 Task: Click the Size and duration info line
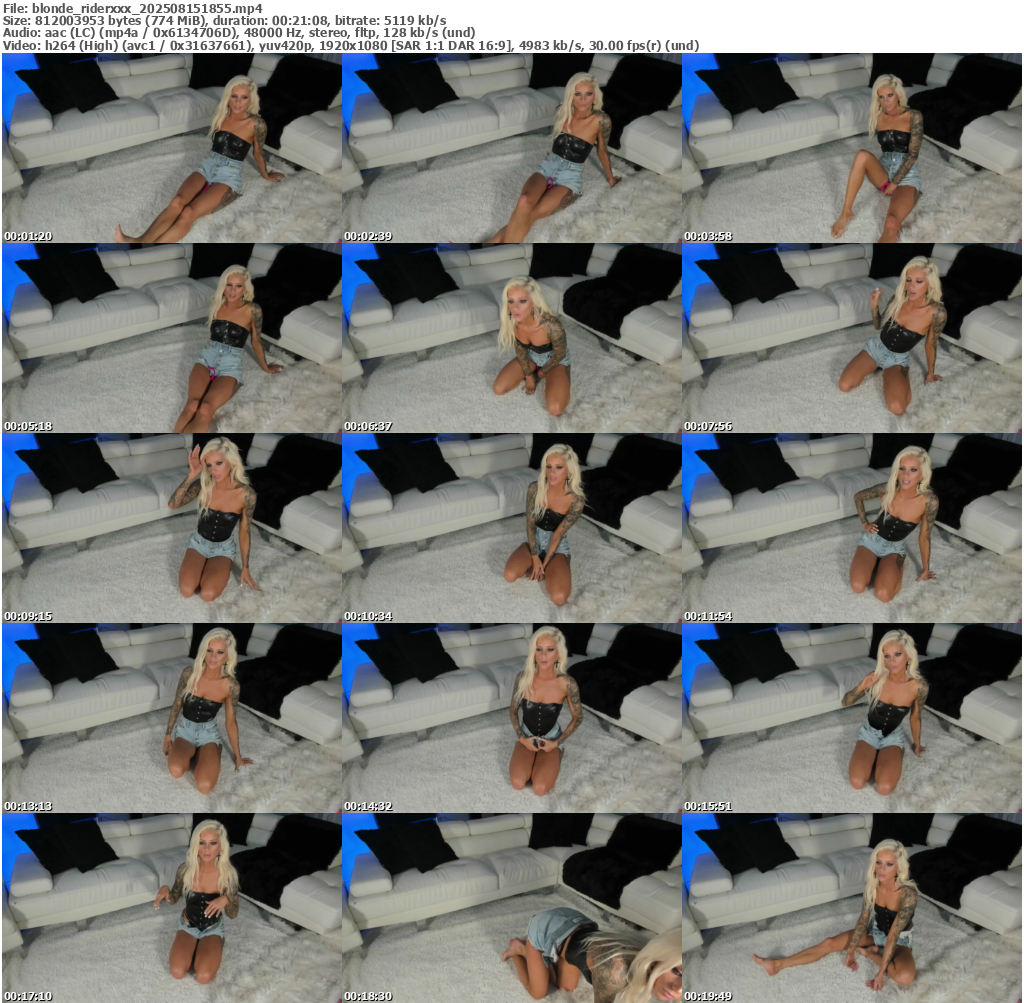pyautogui.click(x=225, y=20)
